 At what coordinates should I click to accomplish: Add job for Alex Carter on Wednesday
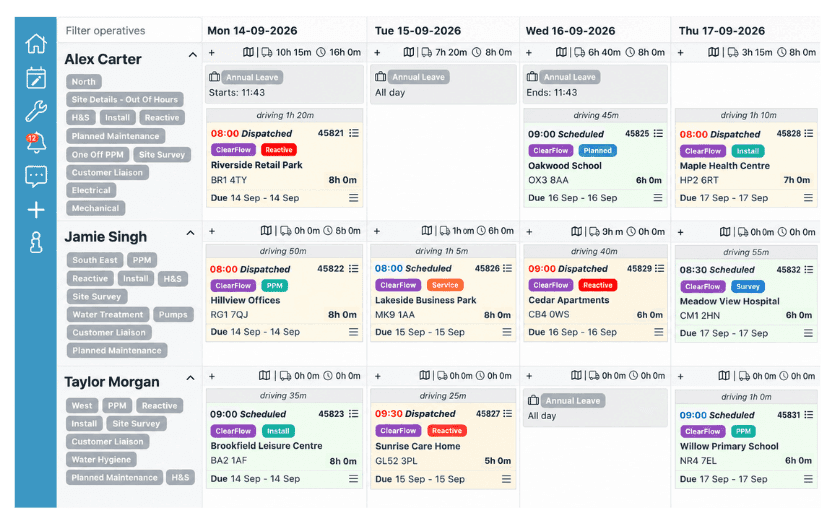tap(529, 52)
